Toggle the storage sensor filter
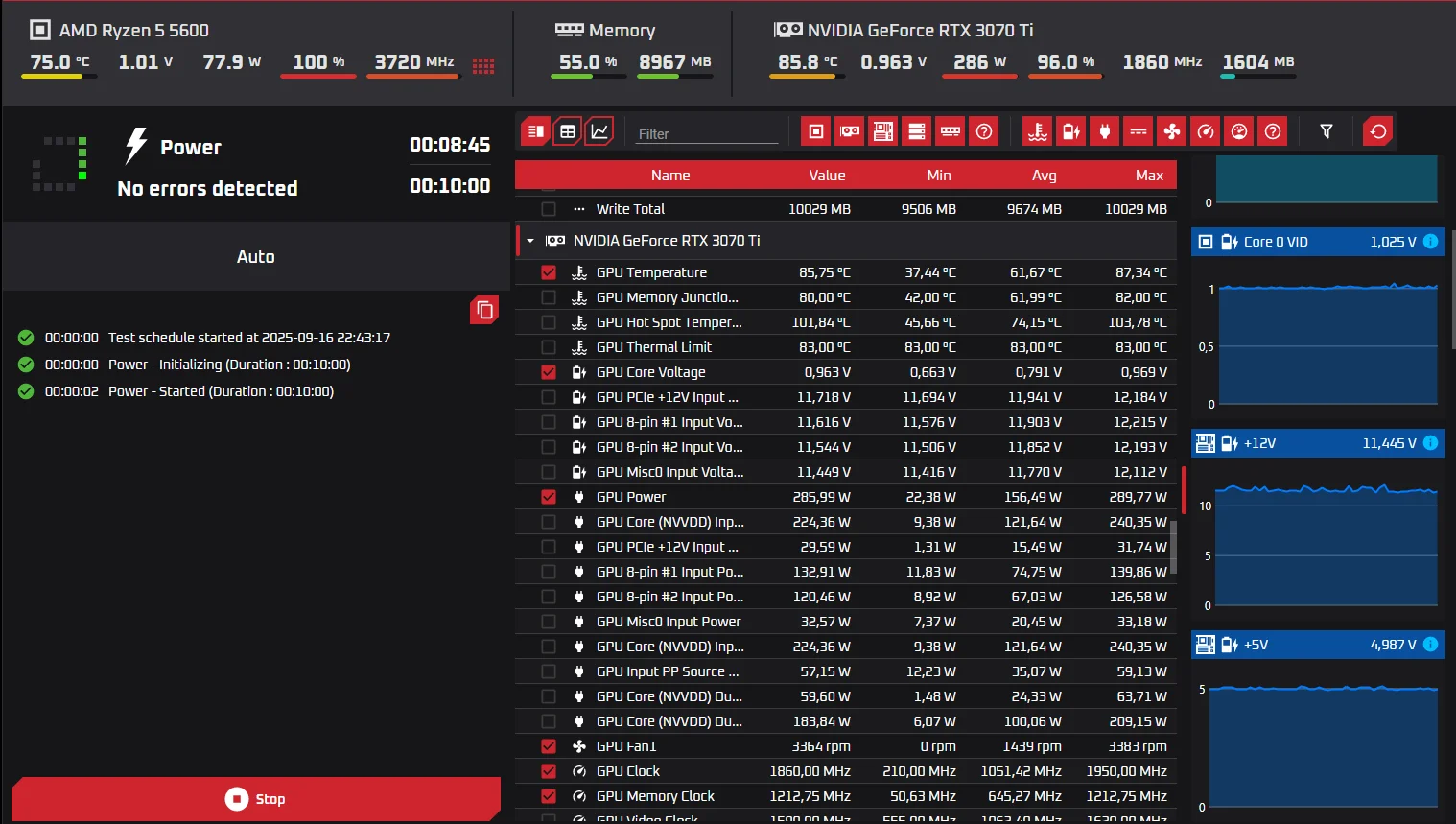 [917, 131]
